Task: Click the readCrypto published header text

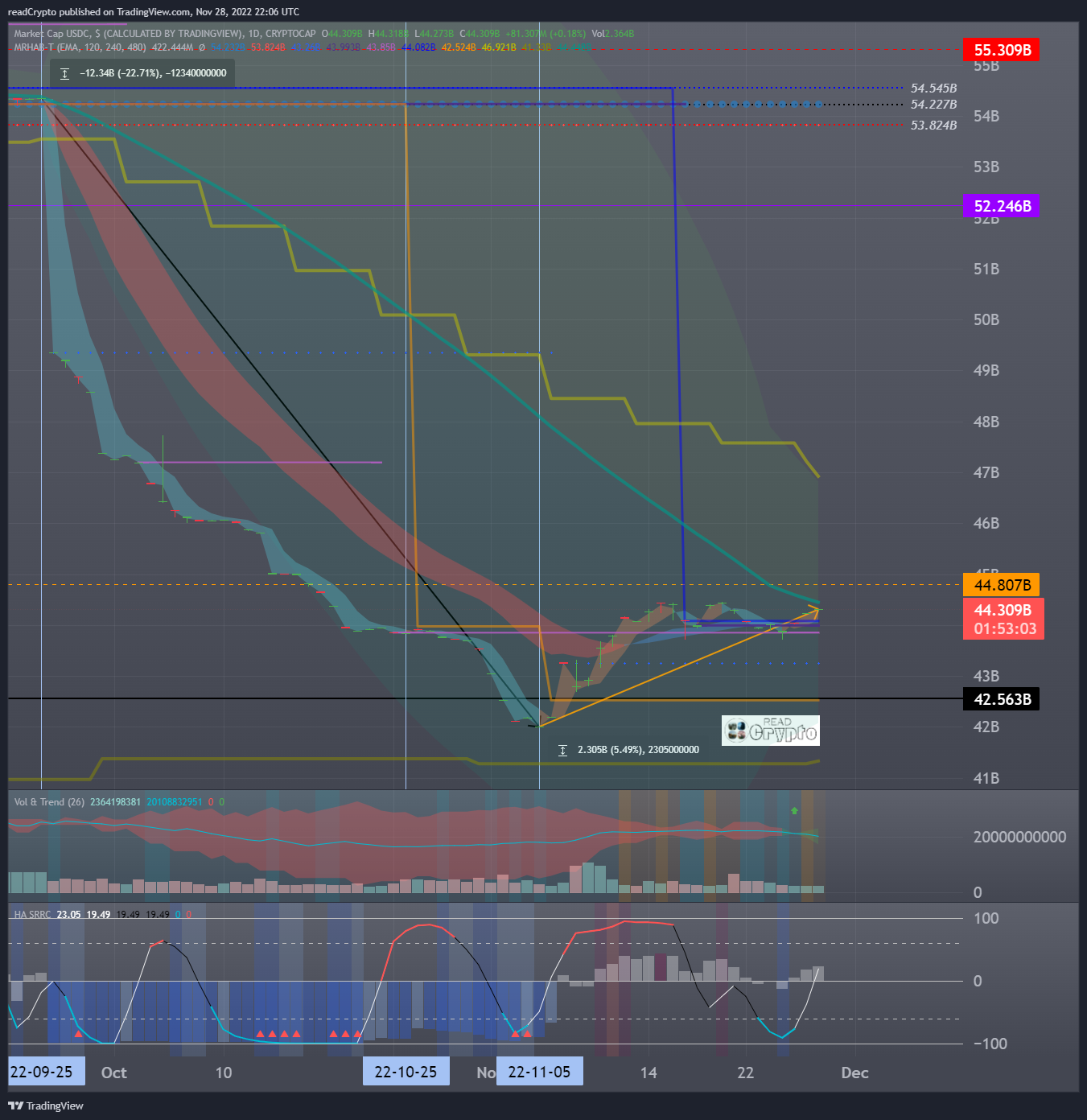Action: click(153, 12)
